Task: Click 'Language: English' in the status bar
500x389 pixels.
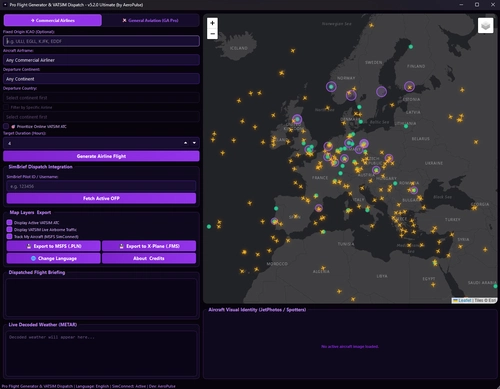Action: pos(92,386)
